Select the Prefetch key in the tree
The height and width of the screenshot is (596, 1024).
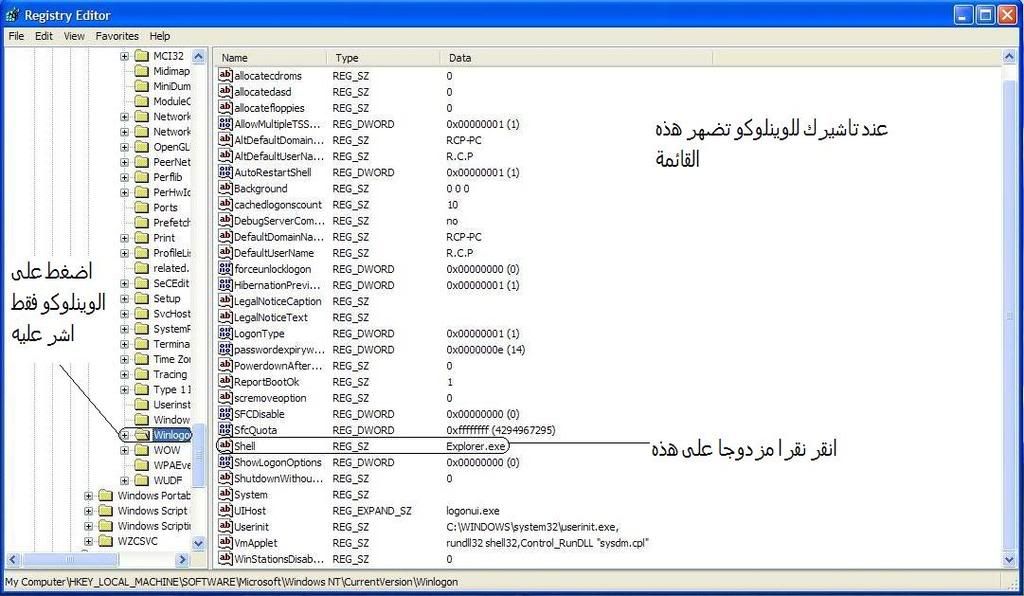(171, 223)
